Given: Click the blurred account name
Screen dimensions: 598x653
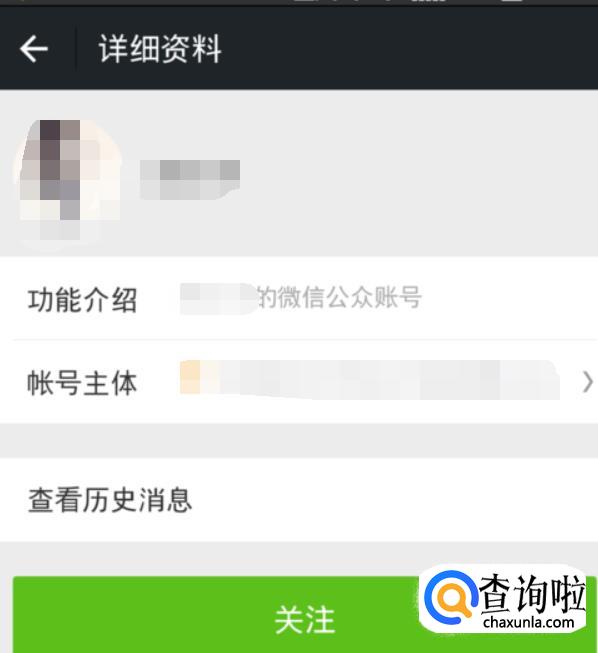Looking at the screenshot, I should tap(190, 179).
